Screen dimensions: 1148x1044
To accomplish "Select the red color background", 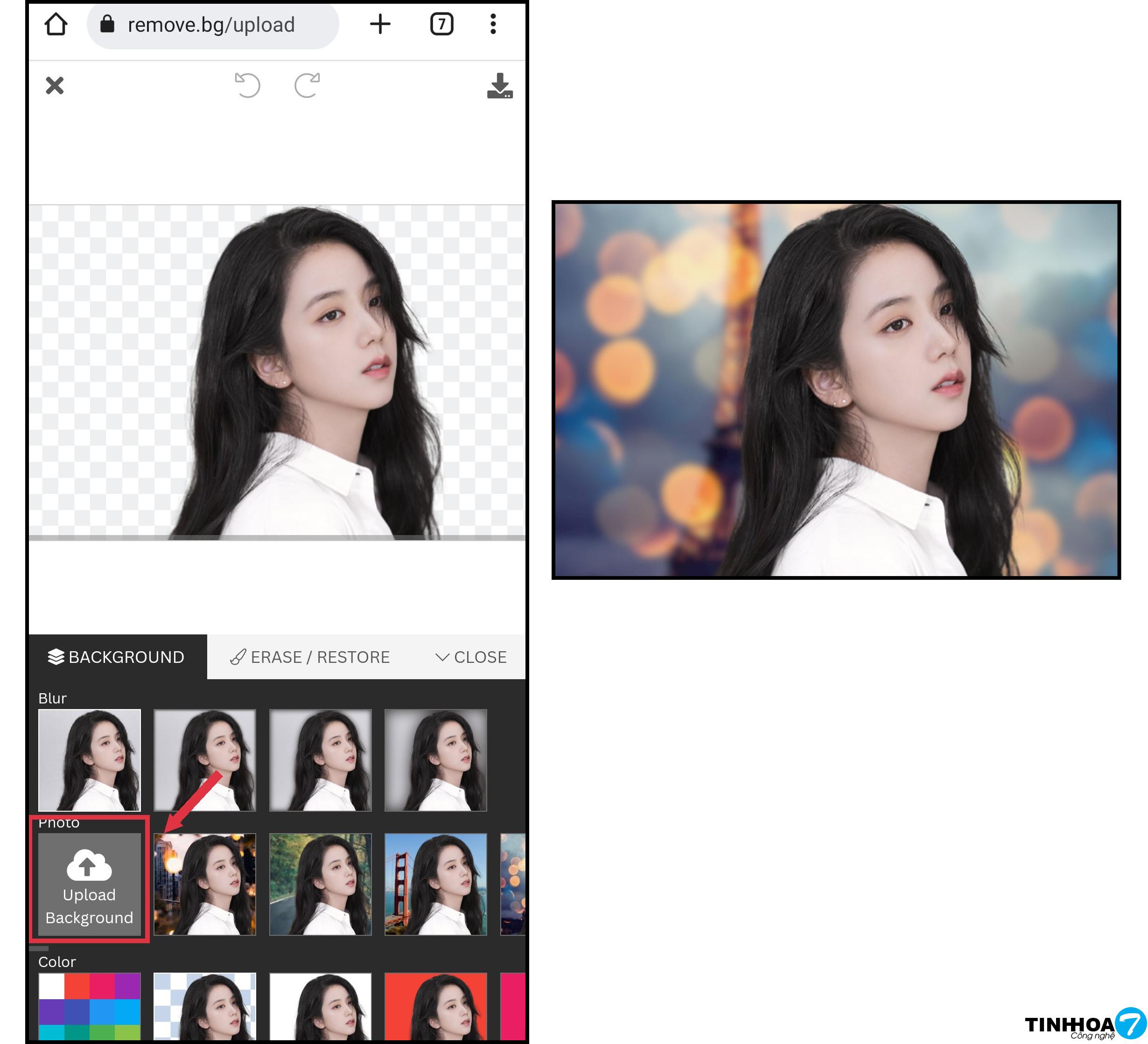I will click(435, 1006).
